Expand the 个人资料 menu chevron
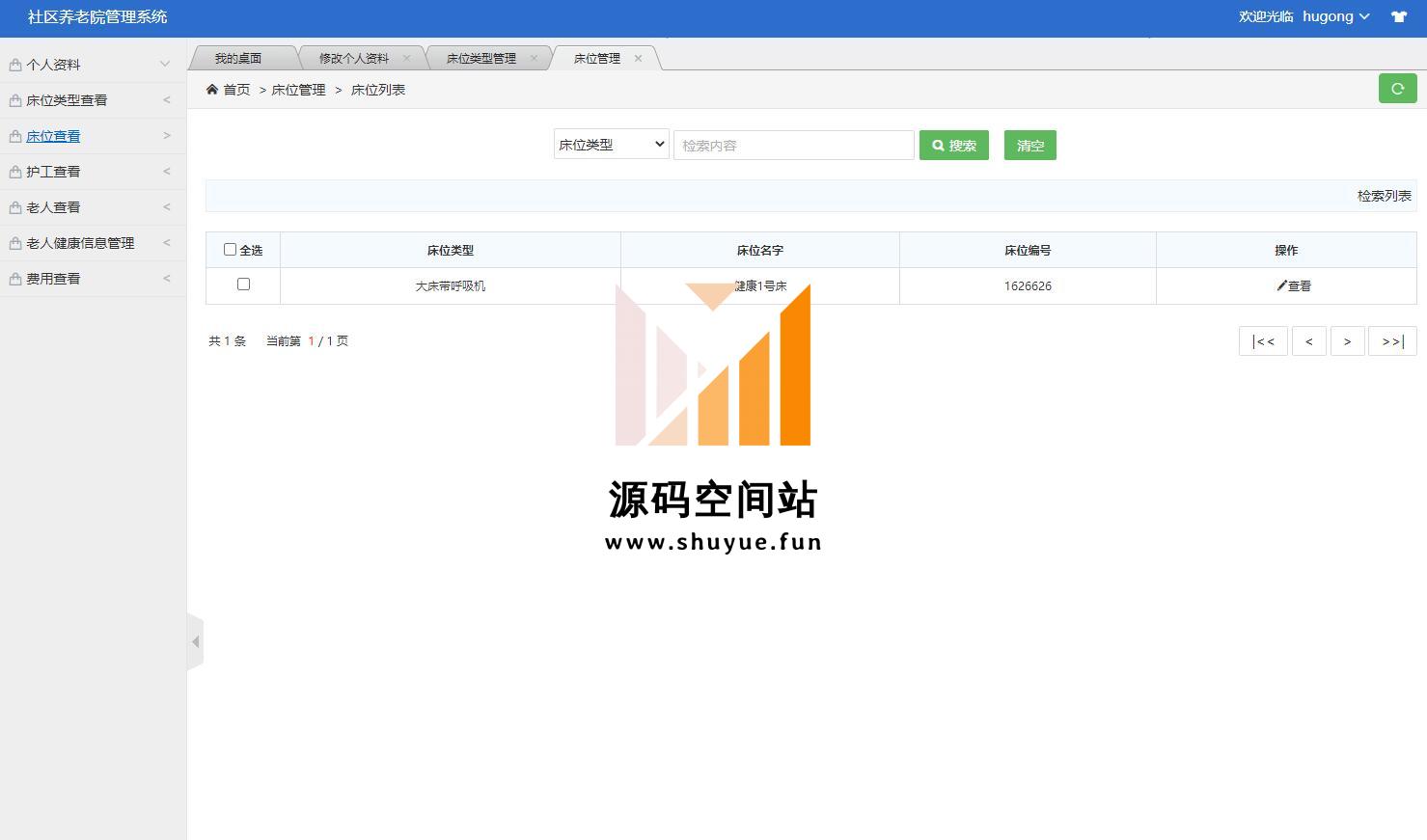The image size is (1427, 840). pos(165,65)
